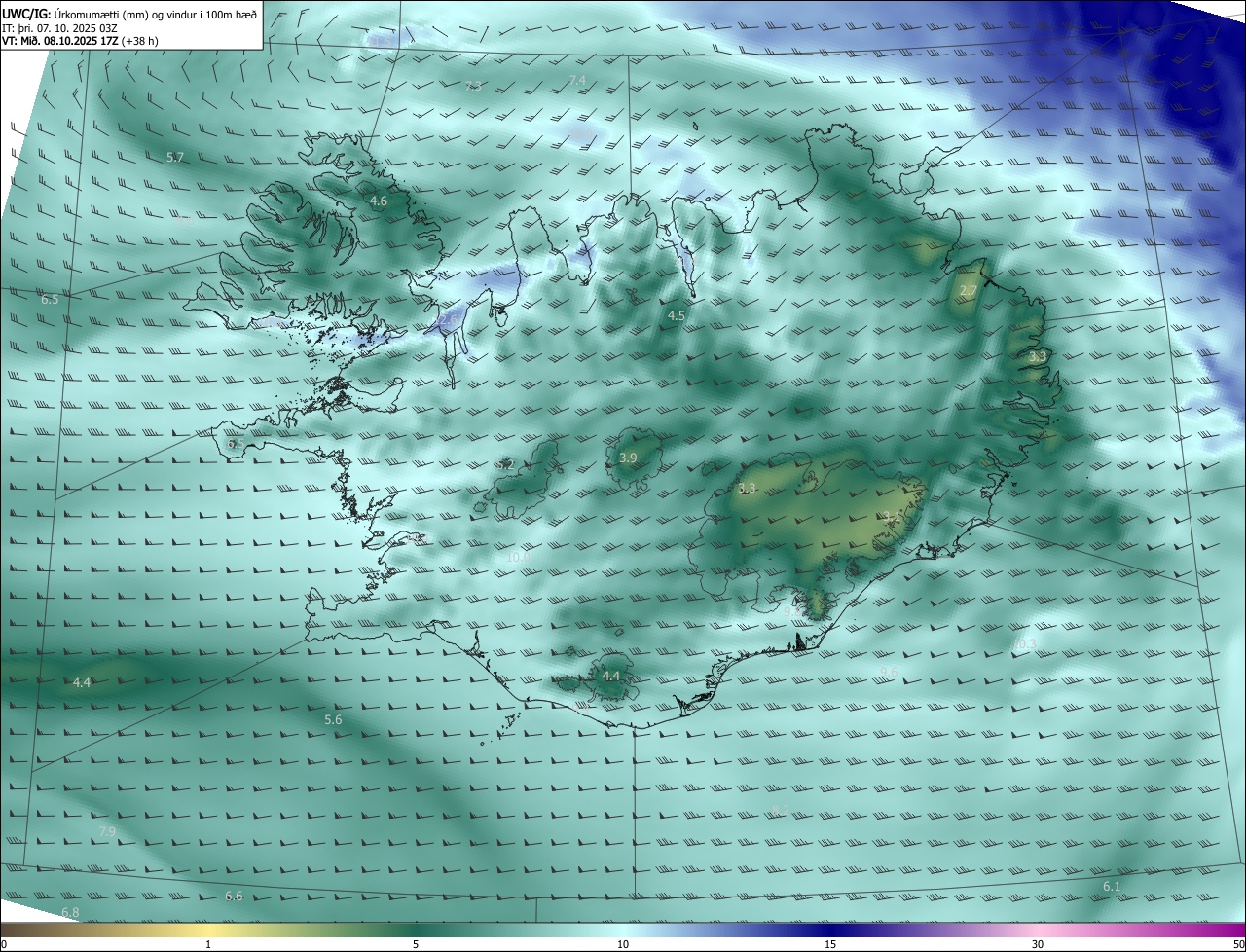Viewport: 1246px width, 952px height.
Task: Click the 6.1 value label
Action: pos(1112,886)
